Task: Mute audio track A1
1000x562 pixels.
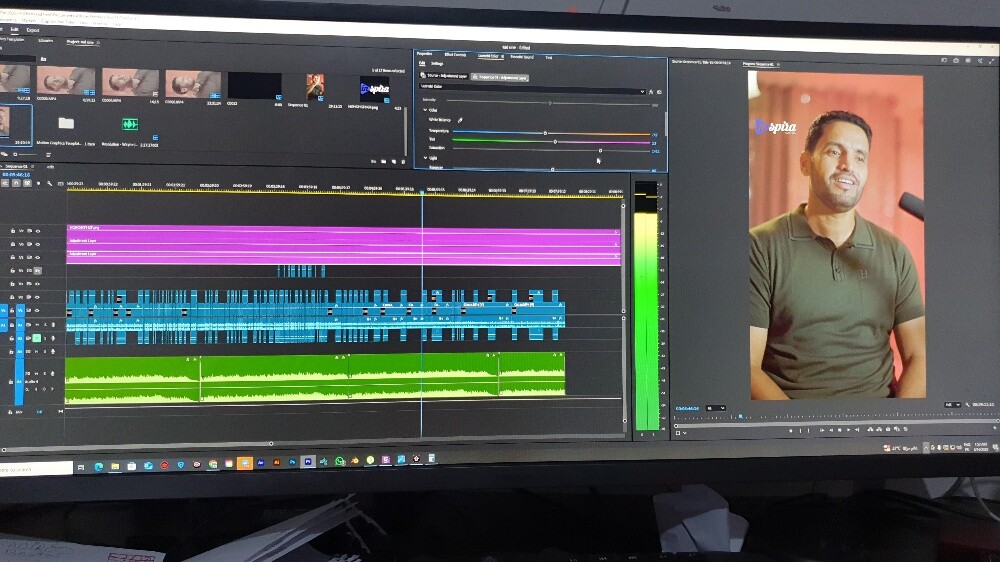Action: [37, 325]
